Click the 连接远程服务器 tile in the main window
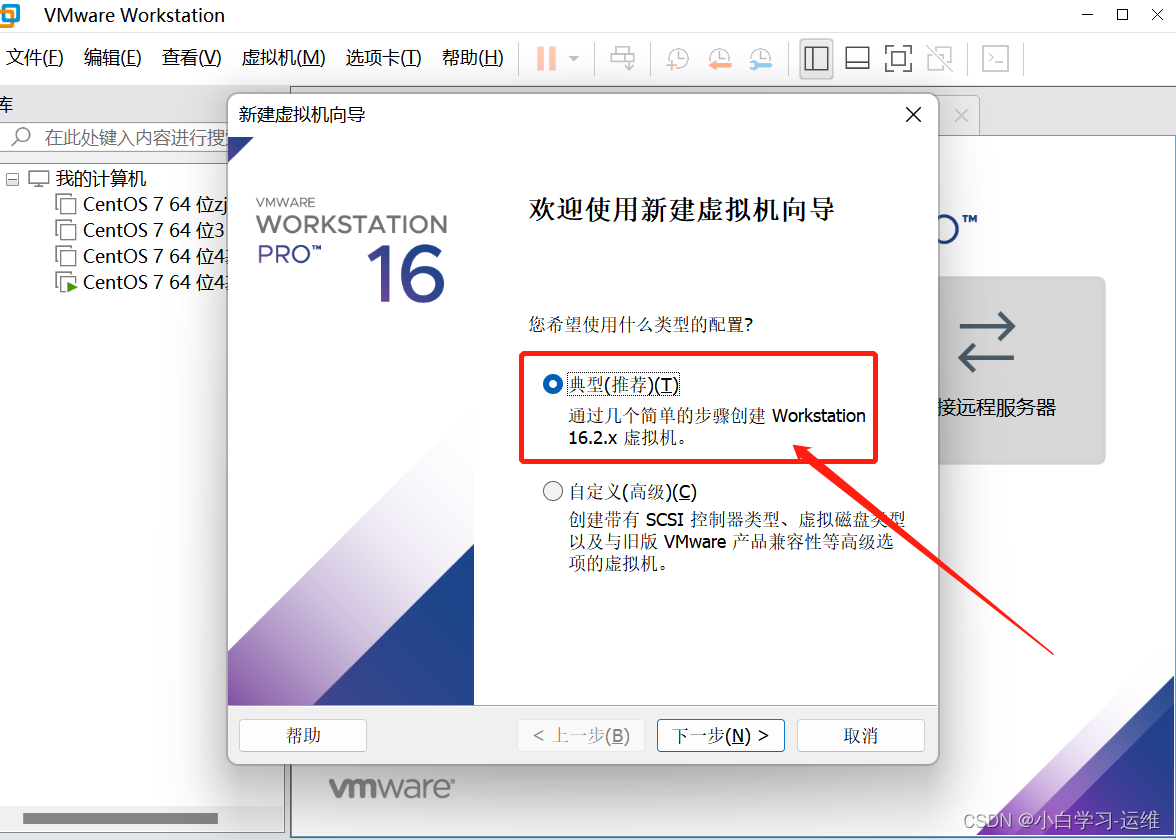Image resolution: width=1176 pixels, height=840 pixels. (x=1021, y=370)
